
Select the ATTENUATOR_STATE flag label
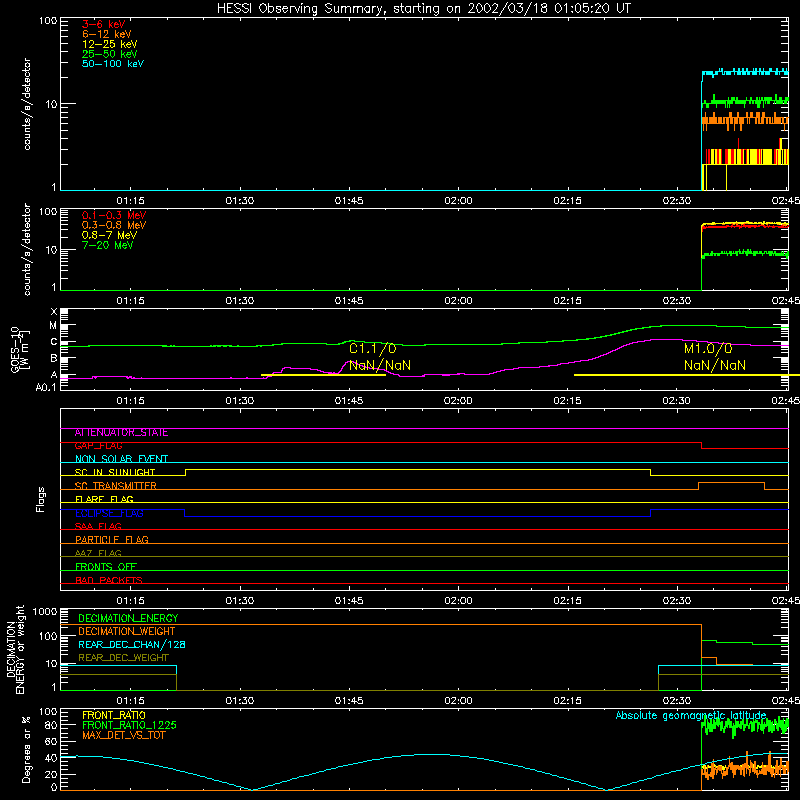click(121, 433)
